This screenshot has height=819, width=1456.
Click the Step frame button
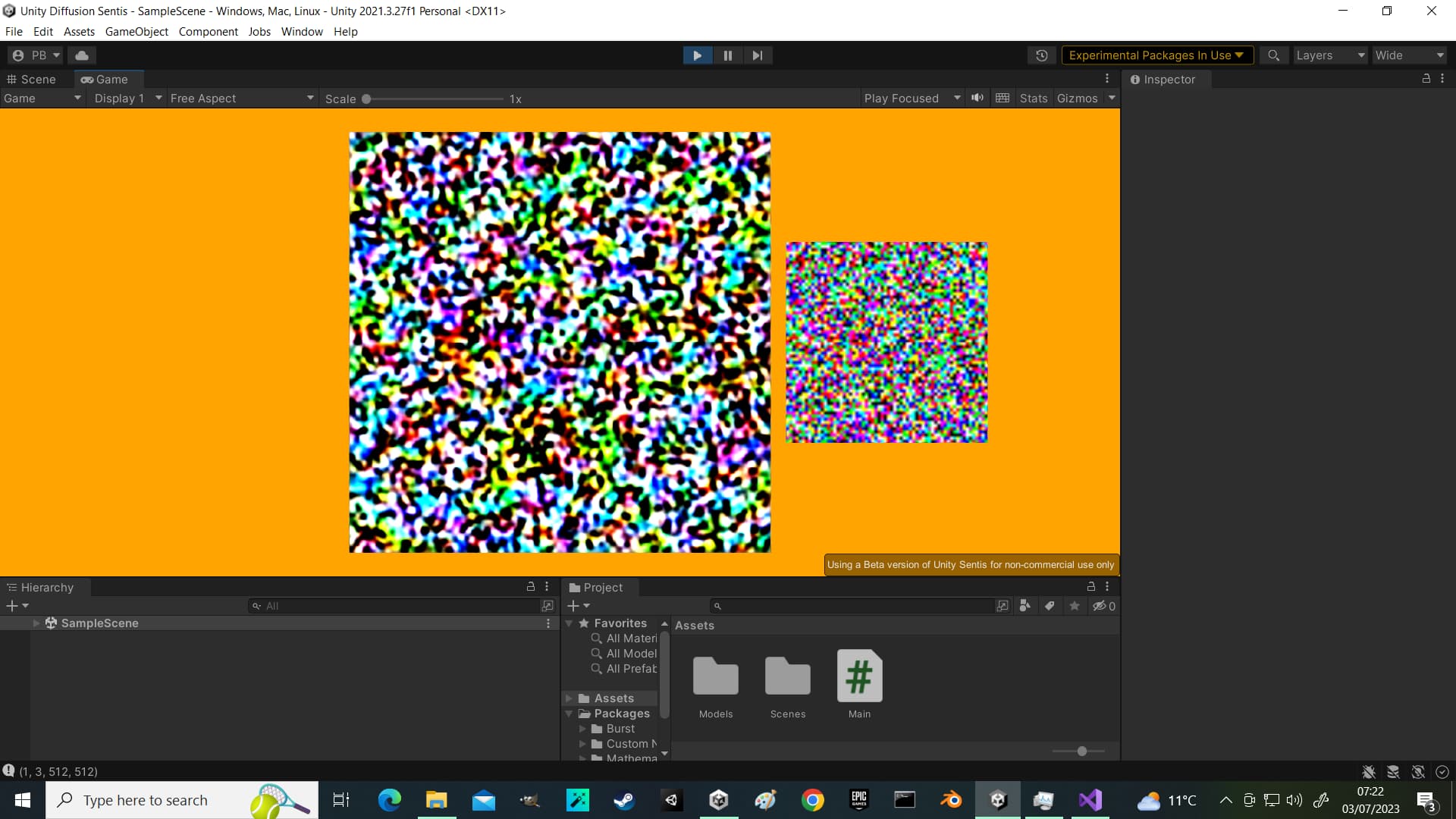758,55
